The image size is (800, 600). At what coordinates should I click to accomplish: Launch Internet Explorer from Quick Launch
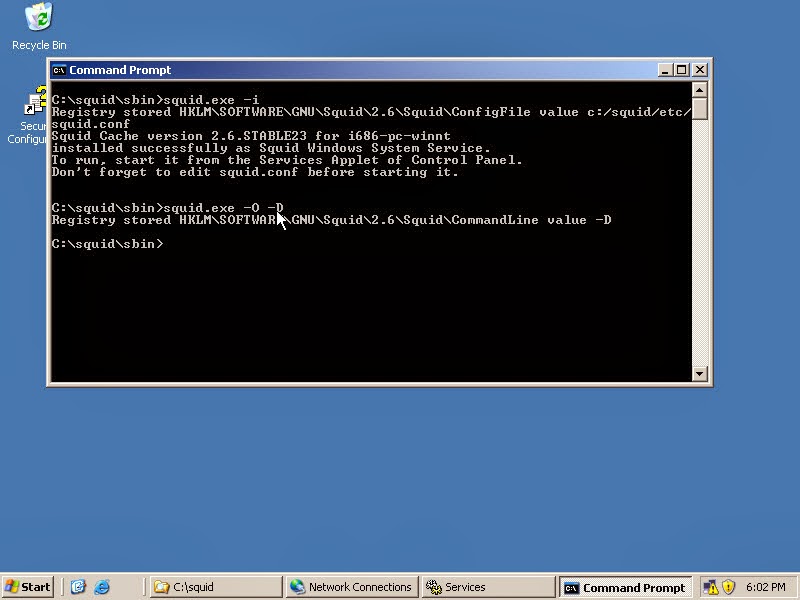point(102,587)
